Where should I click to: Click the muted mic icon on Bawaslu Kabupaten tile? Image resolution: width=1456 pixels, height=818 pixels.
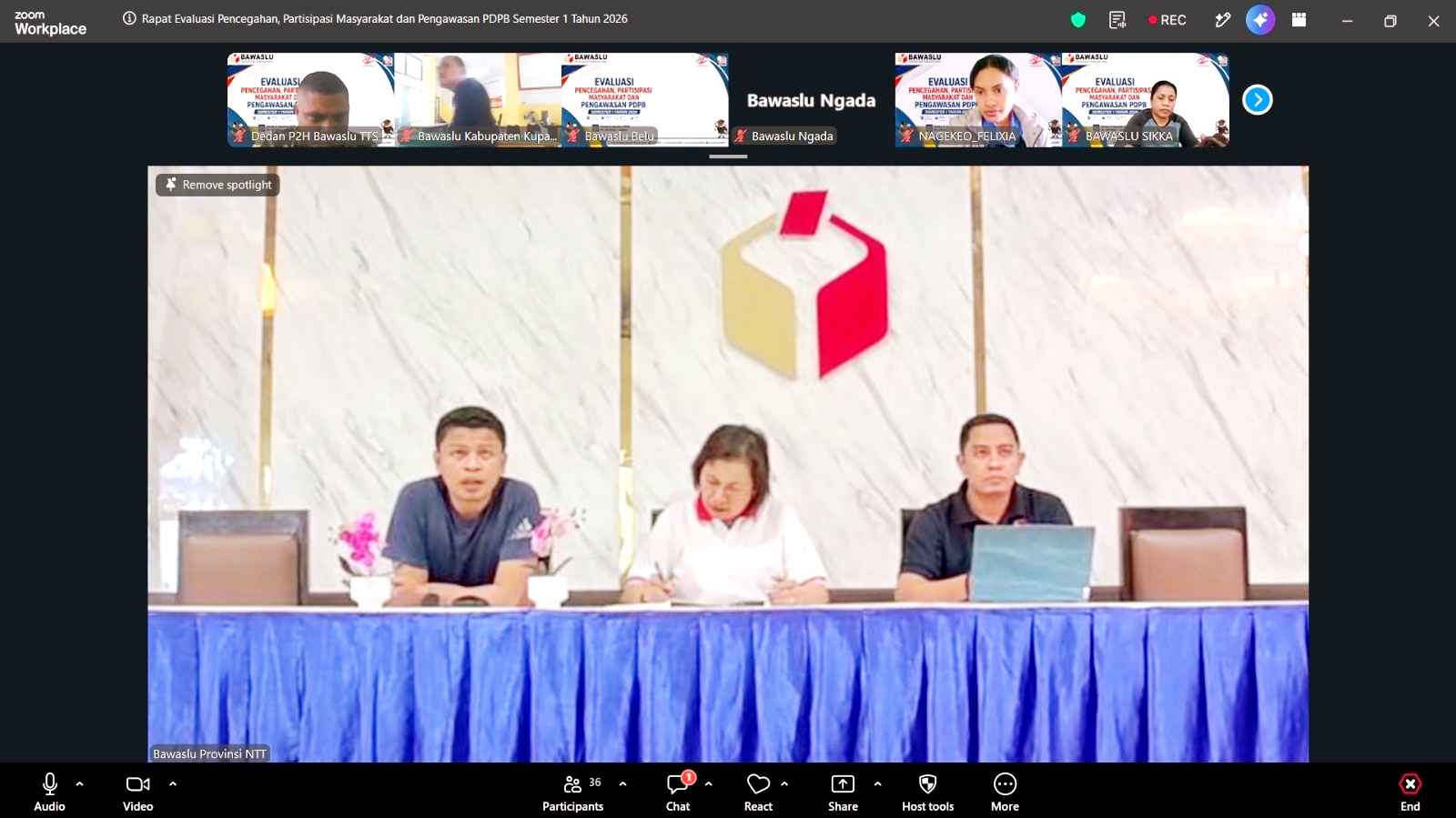[x=407, y=136]
